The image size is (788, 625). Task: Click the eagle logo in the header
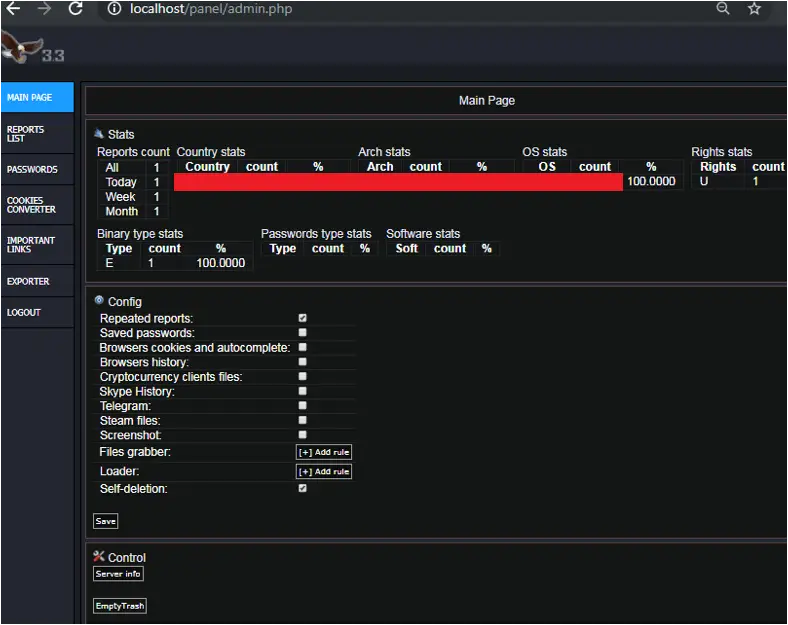coord(22,47)
